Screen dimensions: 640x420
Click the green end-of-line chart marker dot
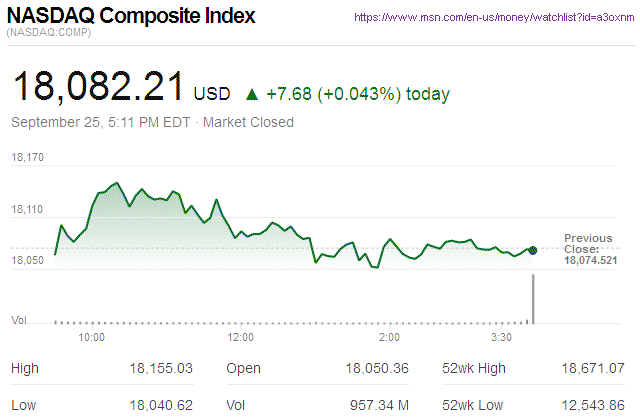pyautogui.click(x=533, y=250)
